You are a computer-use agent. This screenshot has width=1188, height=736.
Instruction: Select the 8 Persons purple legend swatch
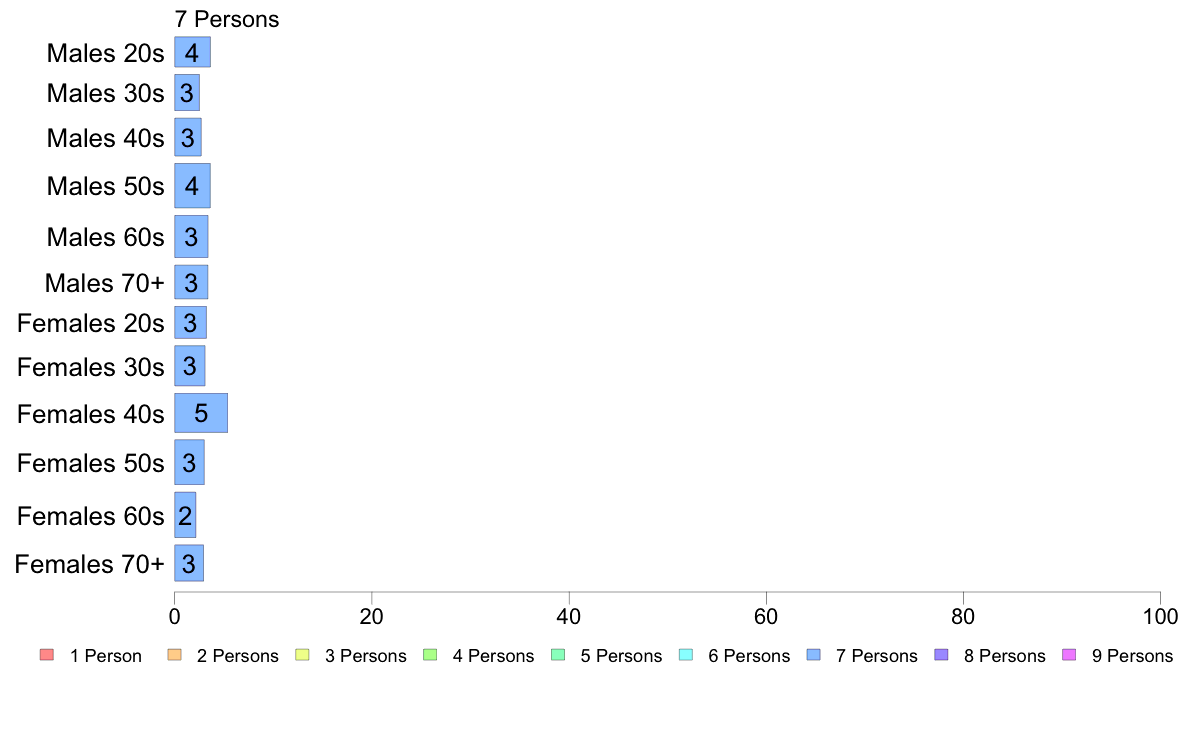pyautogui.click(x=942, y=655)
